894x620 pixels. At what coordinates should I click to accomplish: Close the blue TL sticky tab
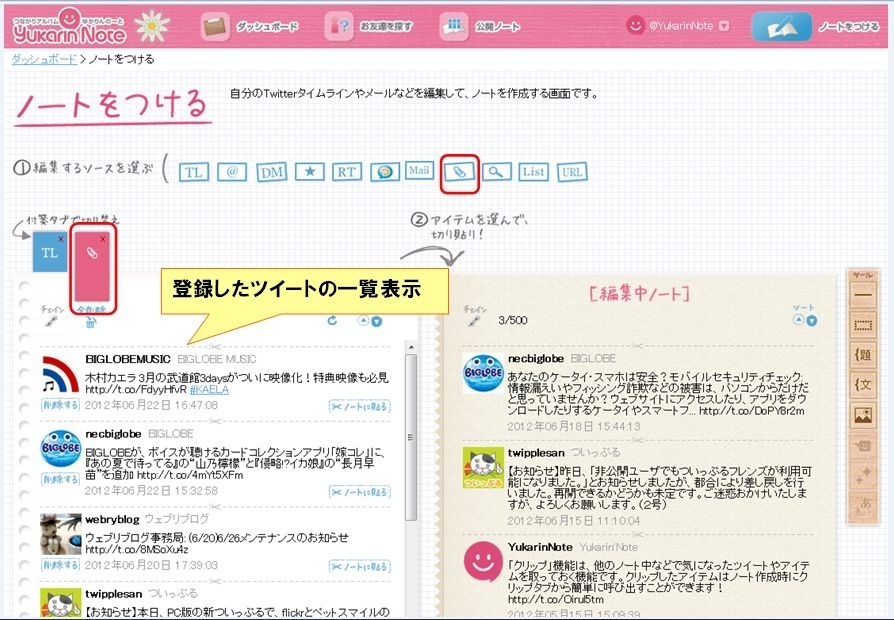coord(61,238)
